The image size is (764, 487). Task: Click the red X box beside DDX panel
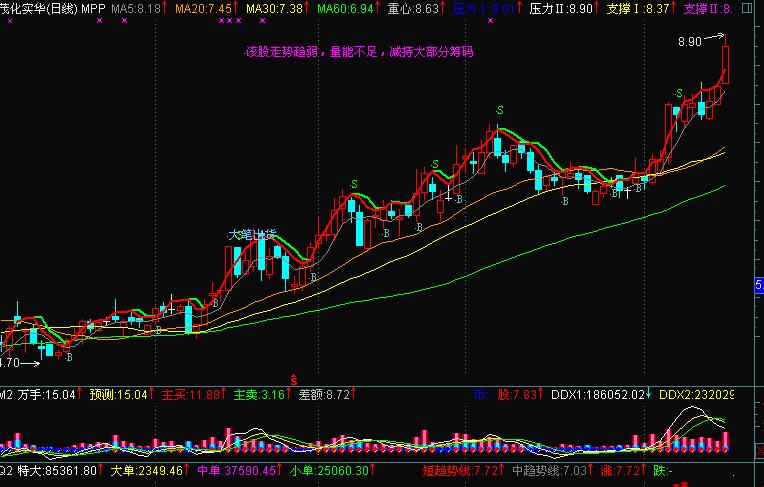760,450
